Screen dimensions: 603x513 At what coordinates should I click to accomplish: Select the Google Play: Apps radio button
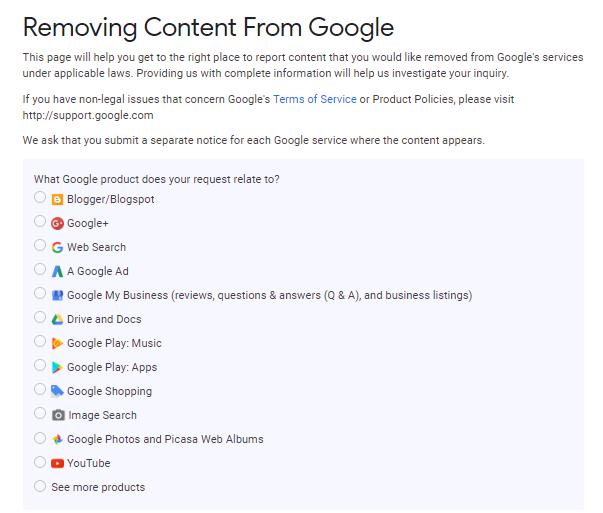[x=40, y=365]
